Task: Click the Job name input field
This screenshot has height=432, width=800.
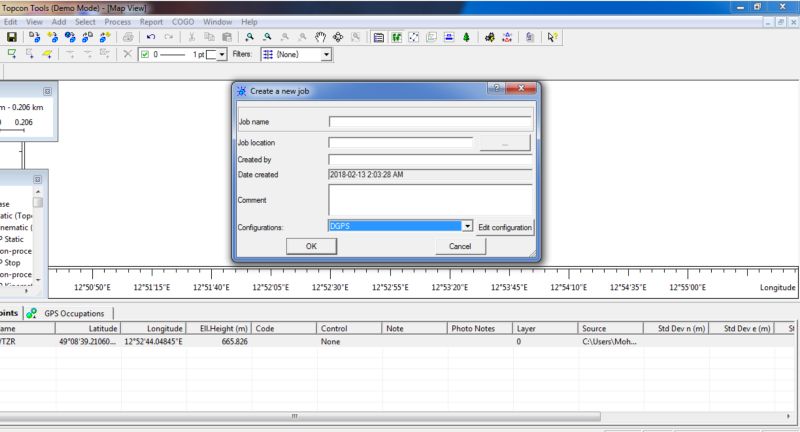Action: click(430, 121)
